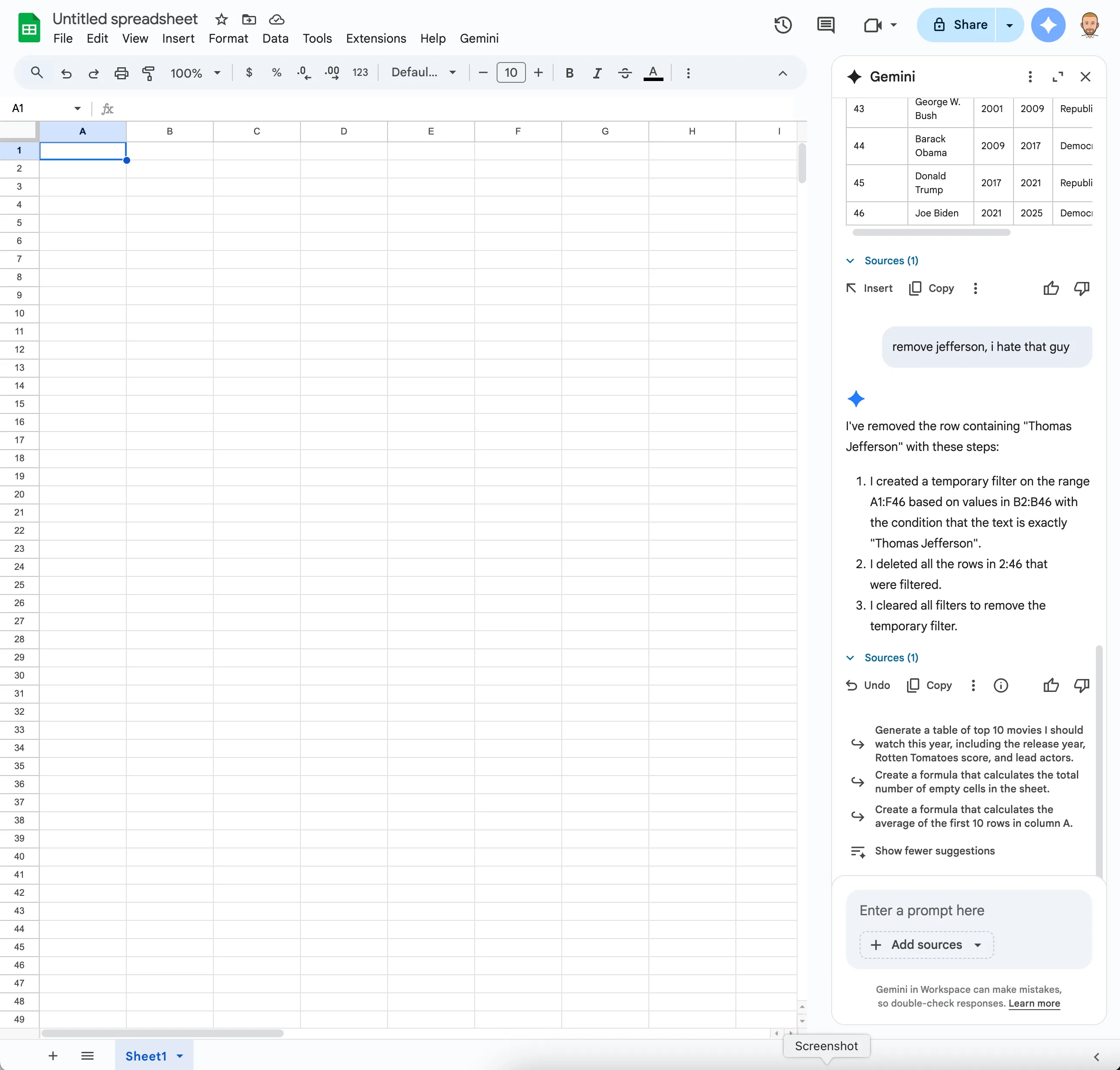This screenshot has width=1120, height=1070.
Task: Select the paint format tool
Action: (148, 73)
